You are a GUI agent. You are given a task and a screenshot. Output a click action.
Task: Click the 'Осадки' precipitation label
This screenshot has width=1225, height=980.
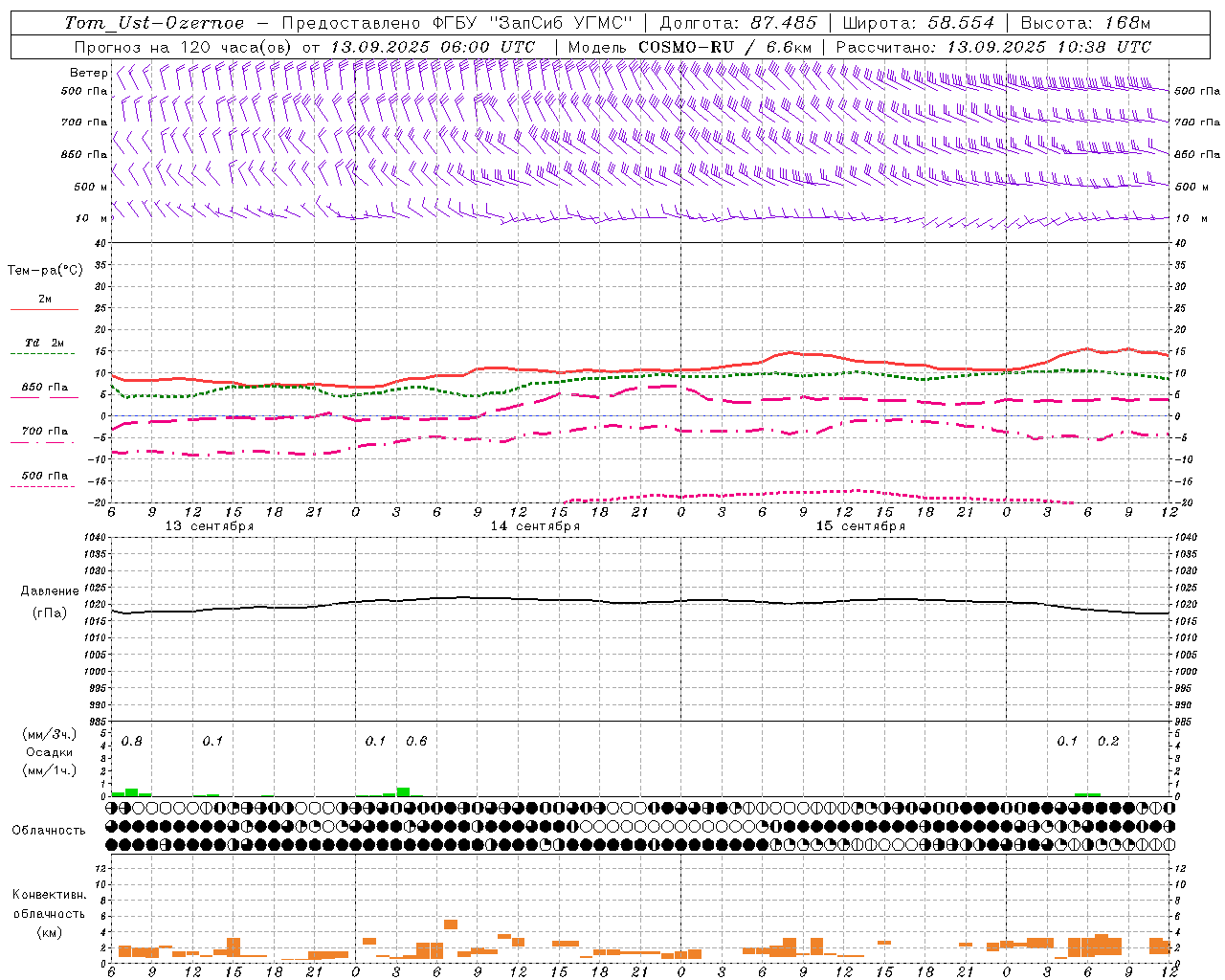(x=50, y=752)
